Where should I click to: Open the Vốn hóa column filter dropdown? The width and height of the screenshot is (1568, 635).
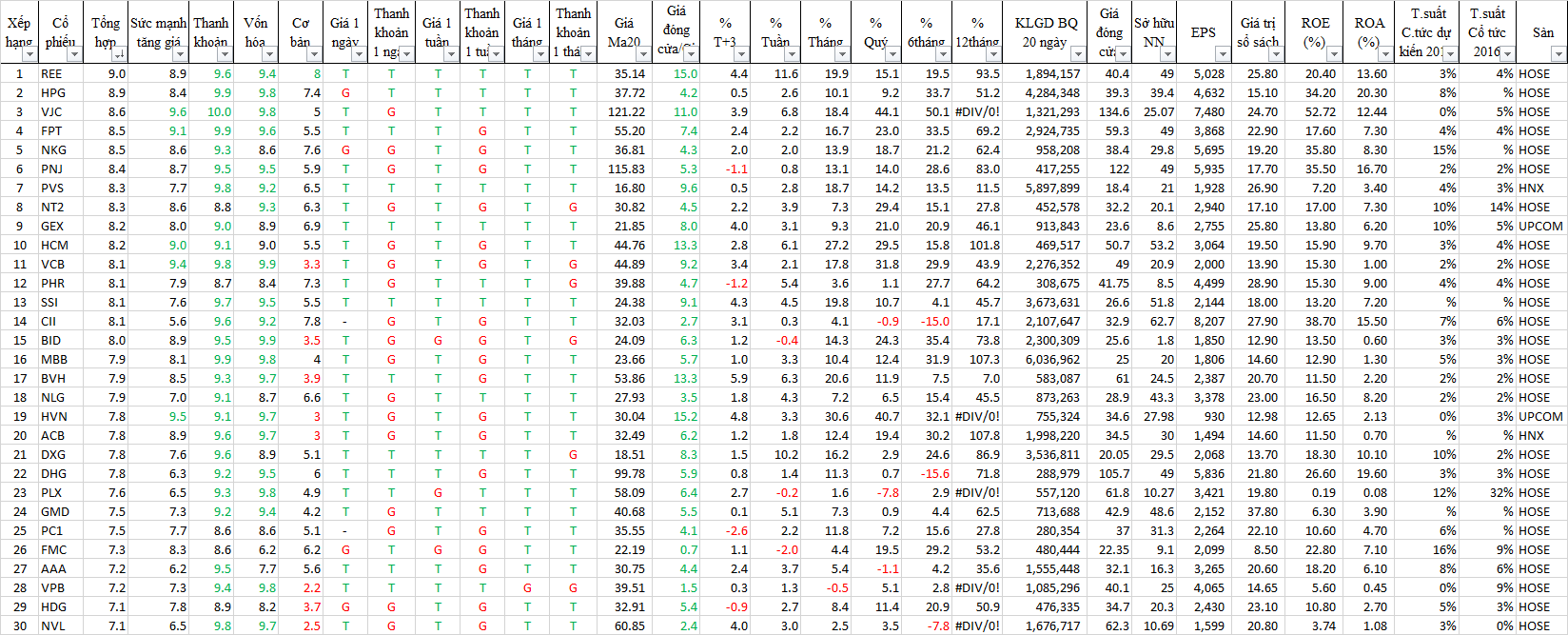(x=269, y=54)
